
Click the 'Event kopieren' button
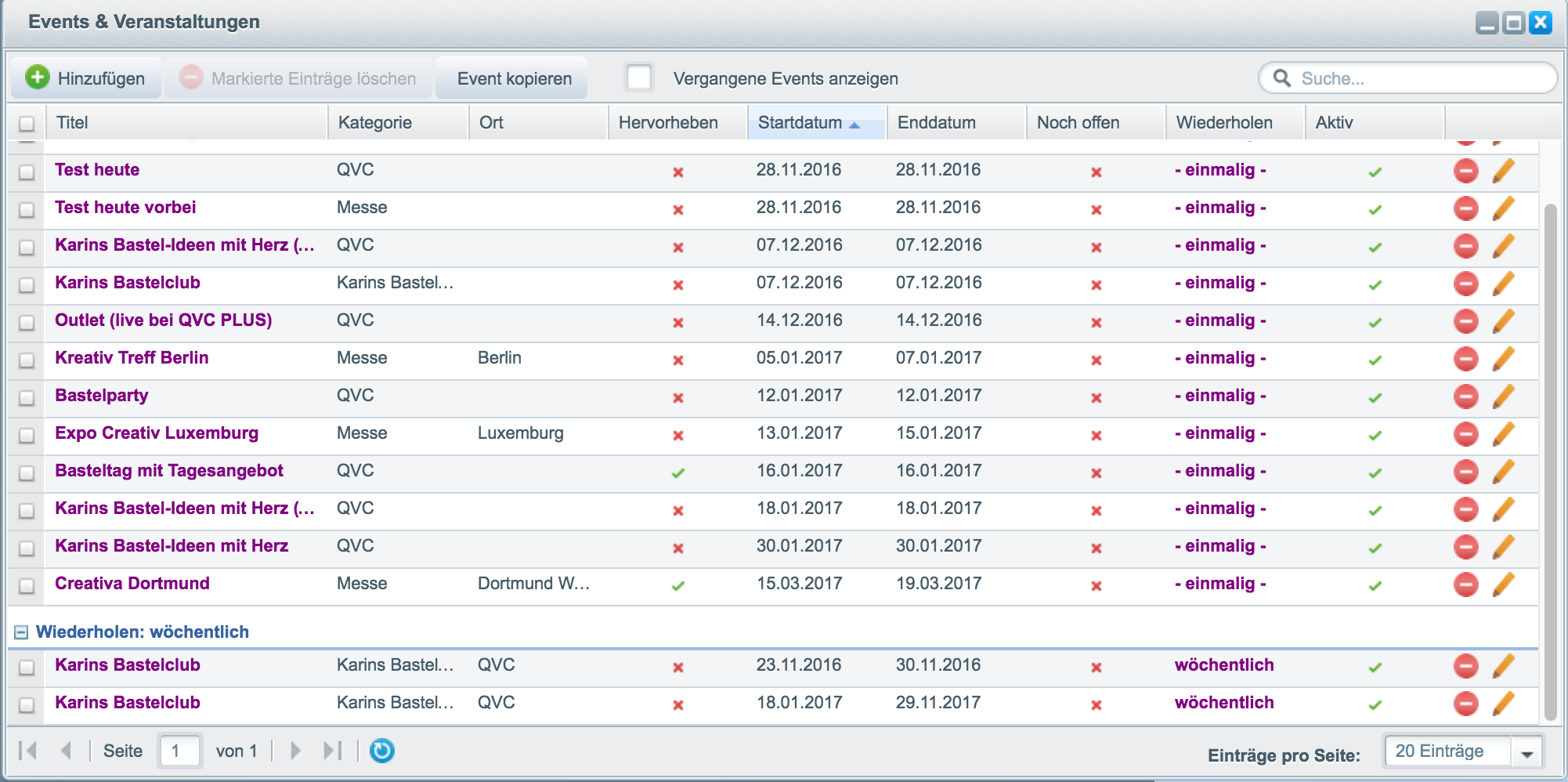(x=513, y=78)
